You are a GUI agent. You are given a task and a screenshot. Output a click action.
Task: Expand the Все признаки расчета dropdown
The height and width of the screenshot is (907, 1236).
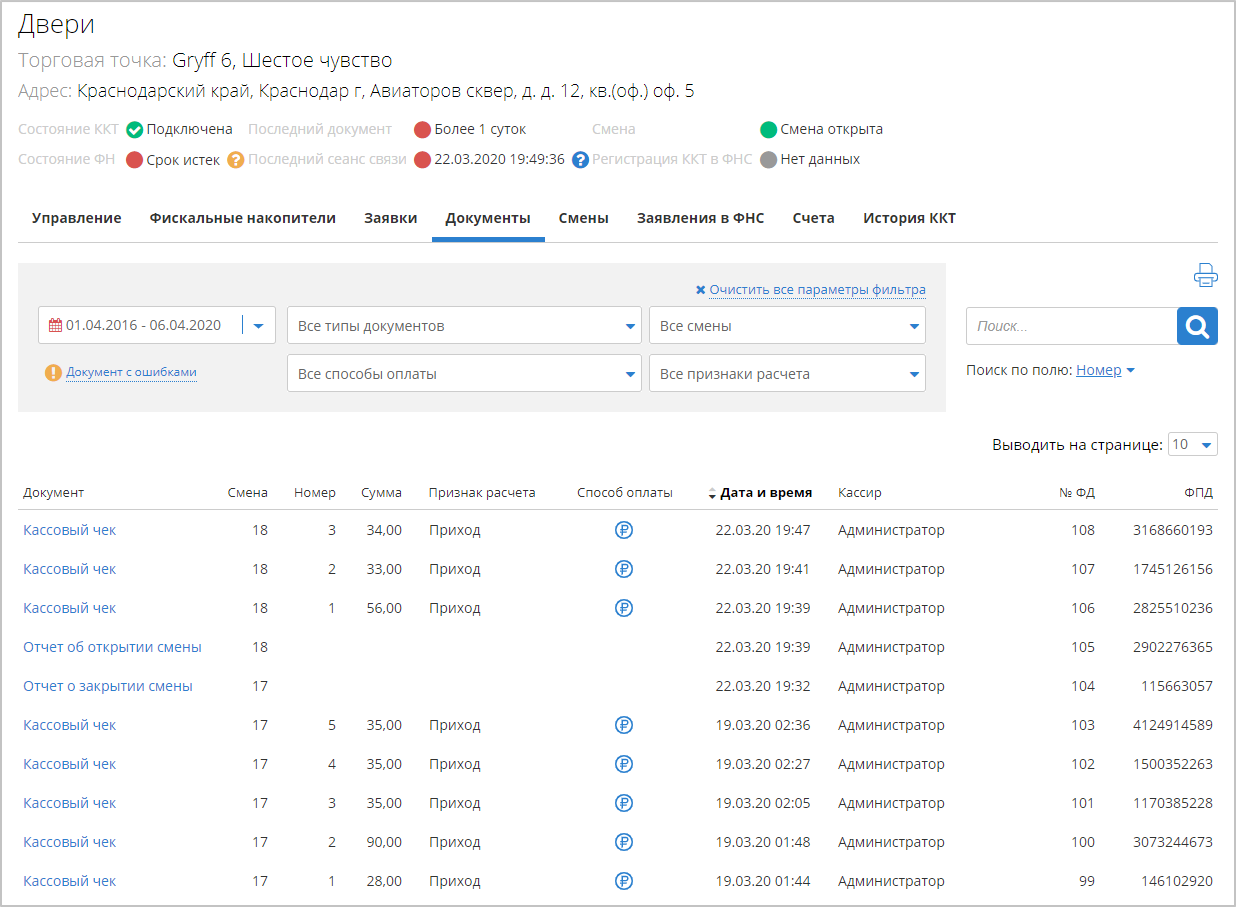click(x=787, y=374)
